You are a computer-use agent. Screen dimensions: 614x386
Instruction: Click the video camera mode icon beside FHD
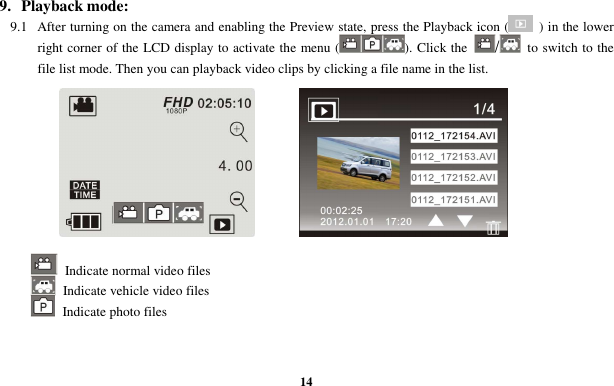pyautogui.click(x=83, y=106)
